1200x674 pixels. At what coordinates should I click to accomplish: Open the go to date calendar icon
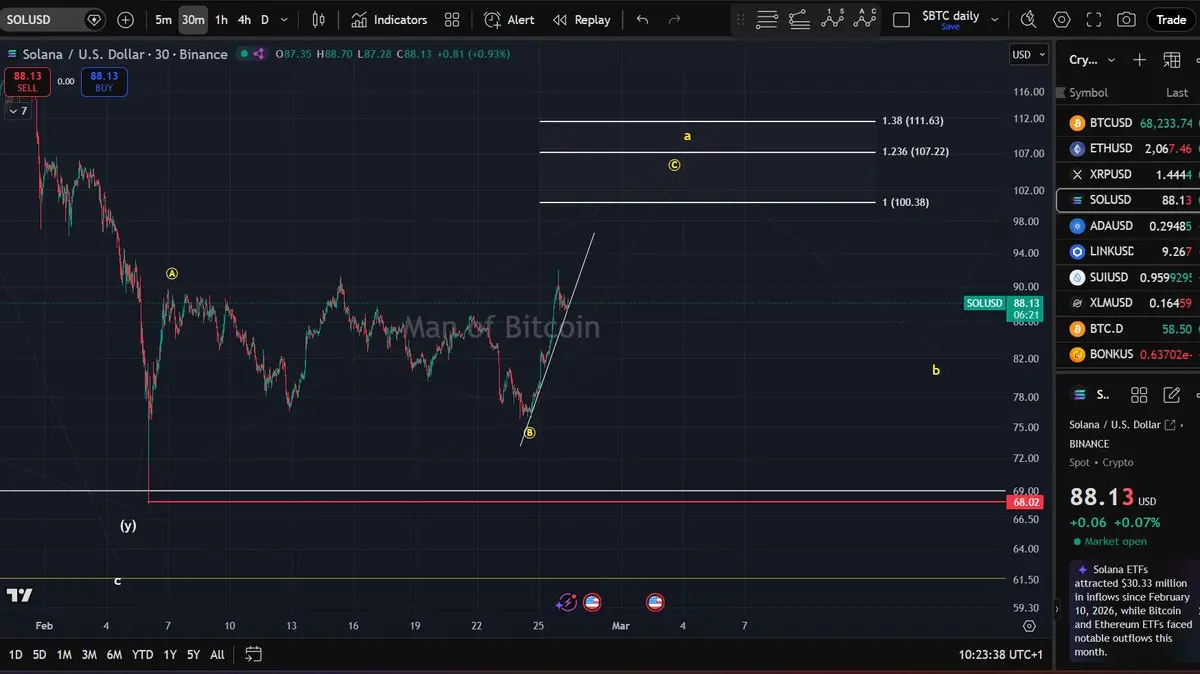click(x=253, y=655)
